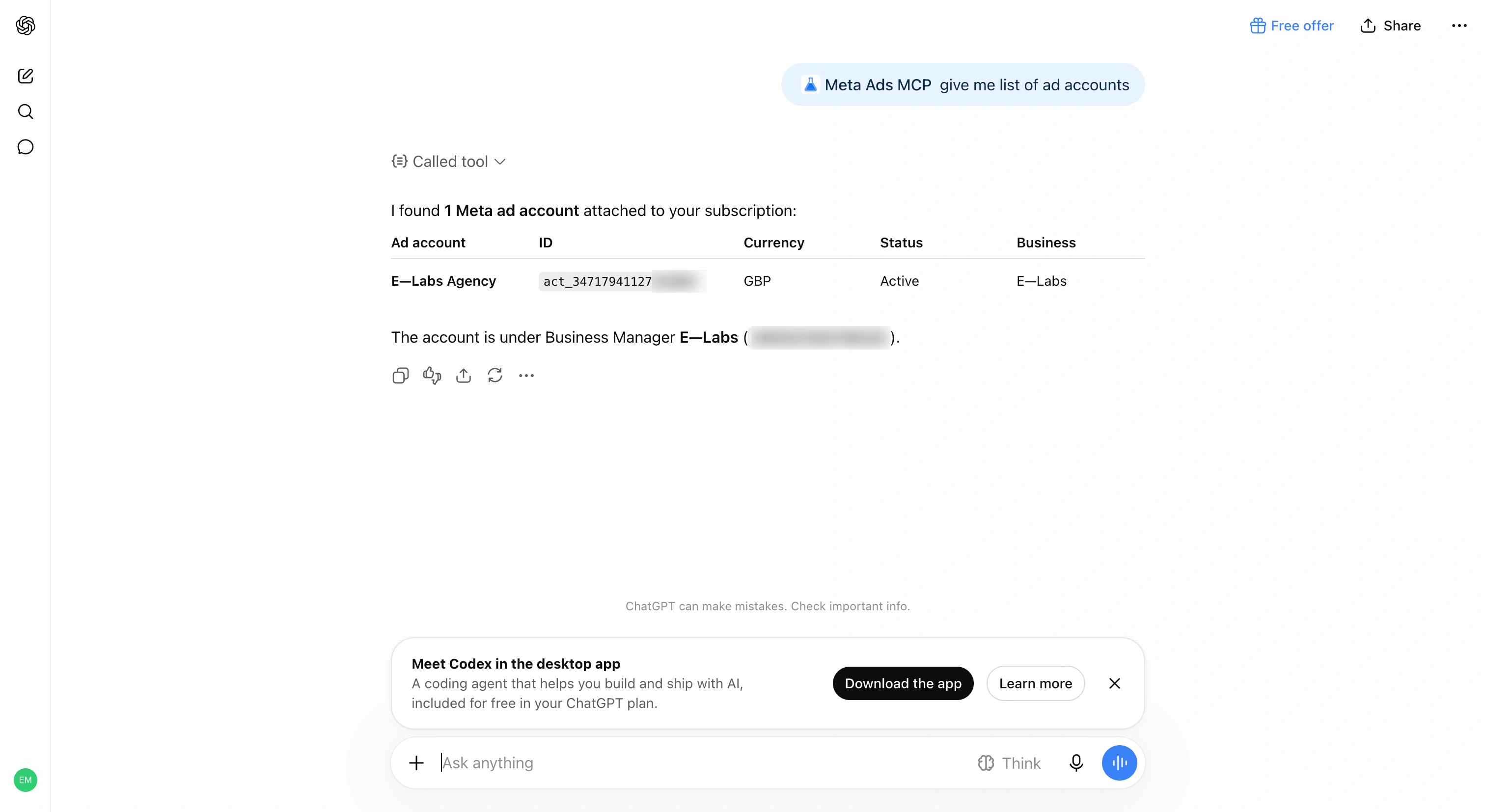Click the ID column header
The width and height of the screenshot is (1485, 812).
coord(546,243)
